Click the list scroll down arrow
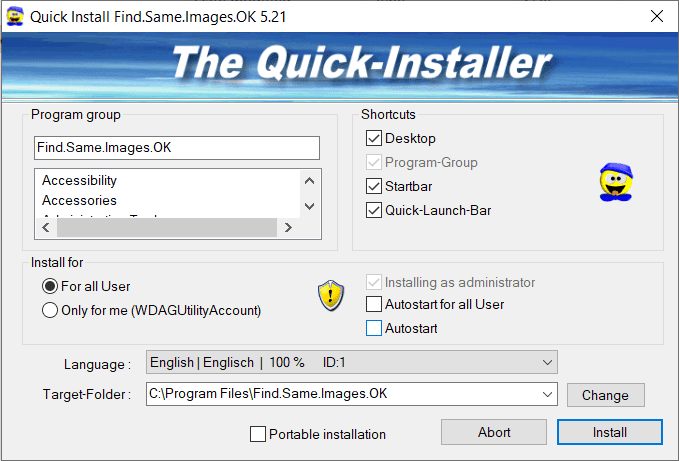This screenshot has width=679, height=461. pos(309,206)
